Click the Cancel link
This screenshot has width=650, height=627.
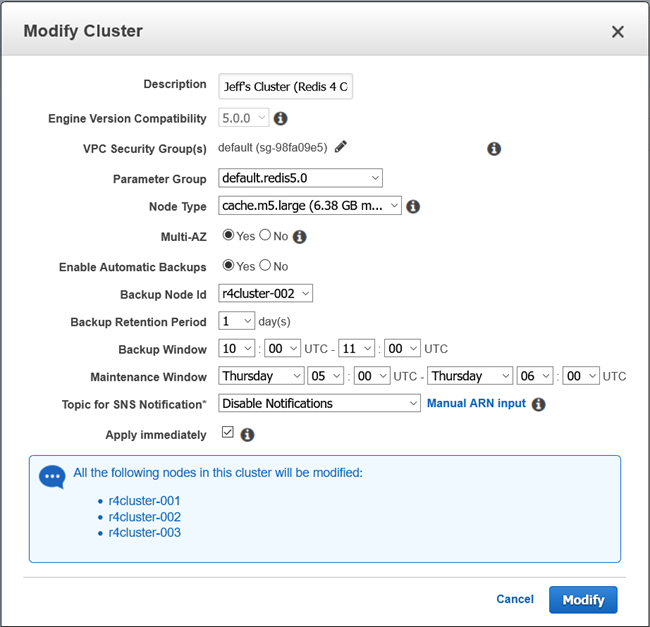click(x=515, y=599)
